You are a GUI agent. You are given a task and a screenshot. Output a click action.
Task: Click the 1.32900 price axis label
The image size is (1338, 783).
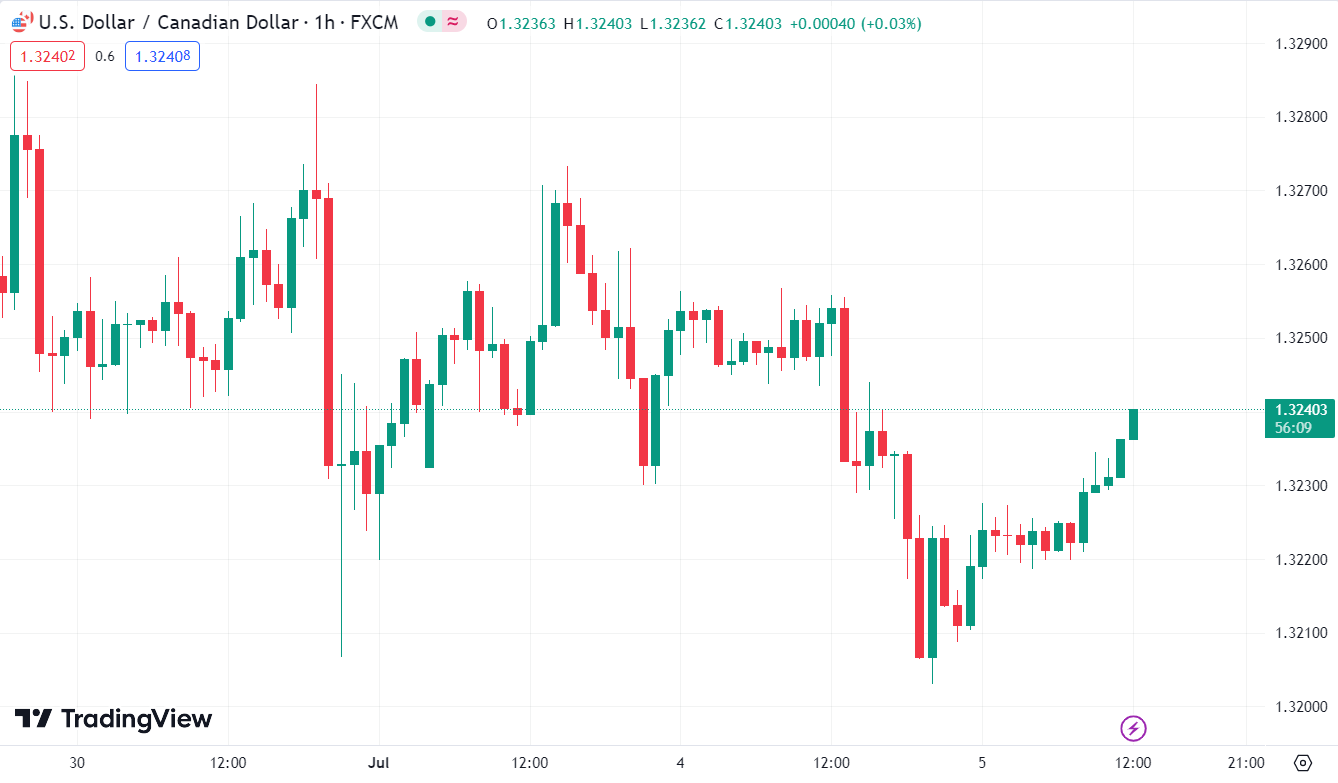tap(1301, 43)
